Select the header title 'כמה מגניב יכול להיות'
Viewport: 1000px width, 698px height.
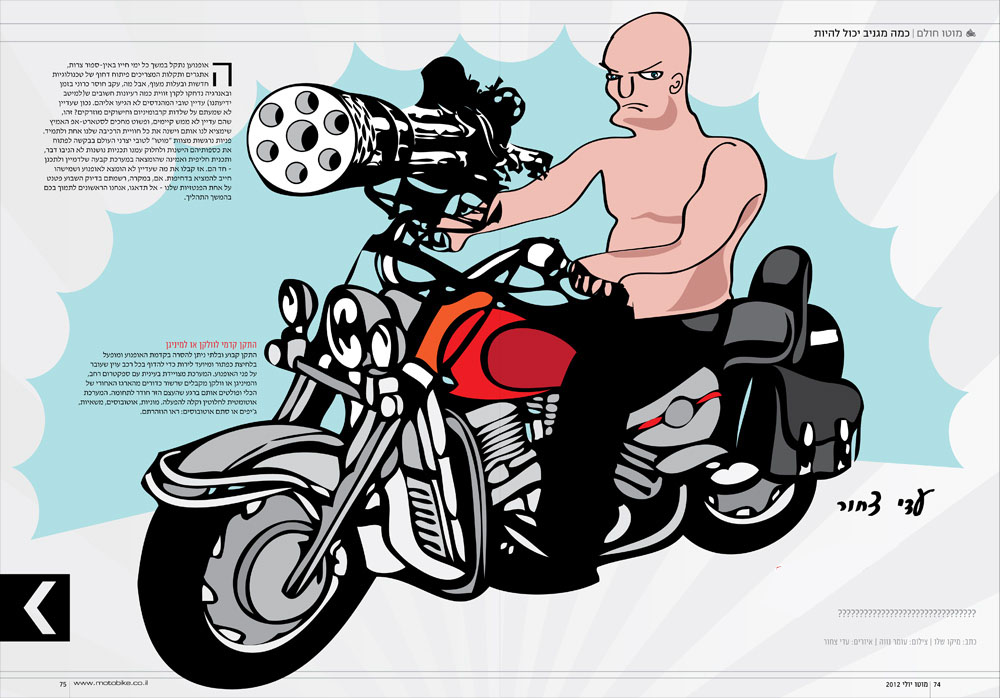862,33
